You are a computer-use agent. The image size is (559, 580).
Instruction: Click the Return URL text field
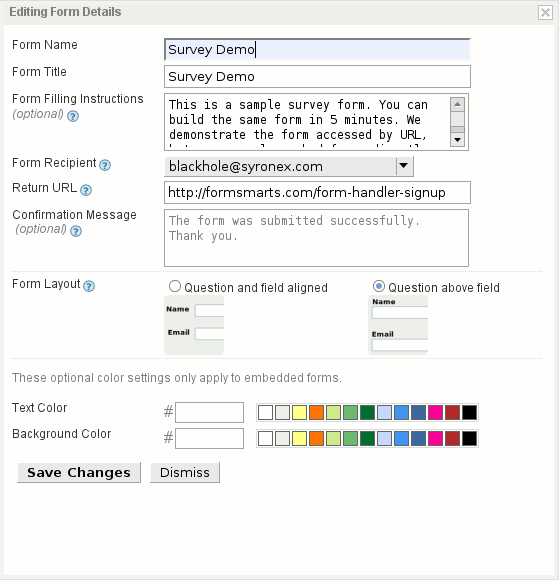[317, 192]
